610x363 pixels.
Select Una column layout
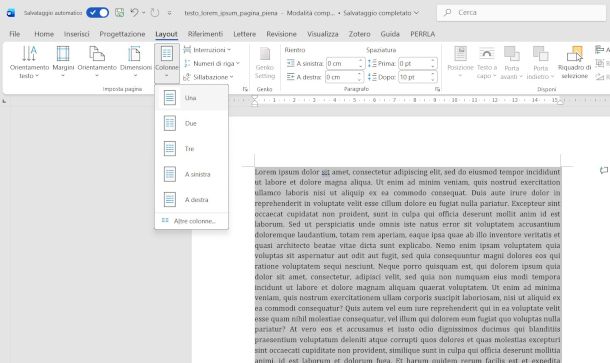point(191,98)
